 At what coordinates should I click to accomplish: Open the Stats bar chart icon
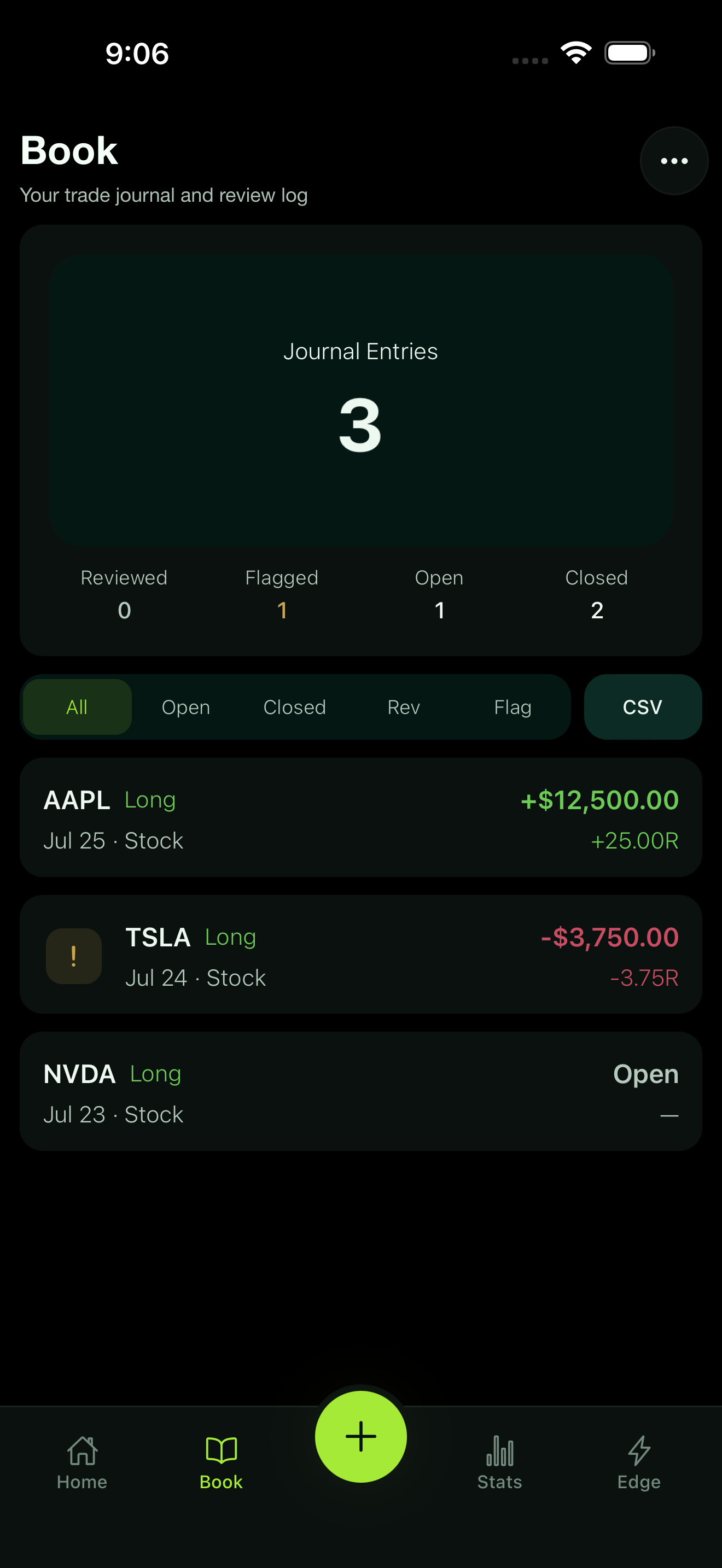point(500,1450)
